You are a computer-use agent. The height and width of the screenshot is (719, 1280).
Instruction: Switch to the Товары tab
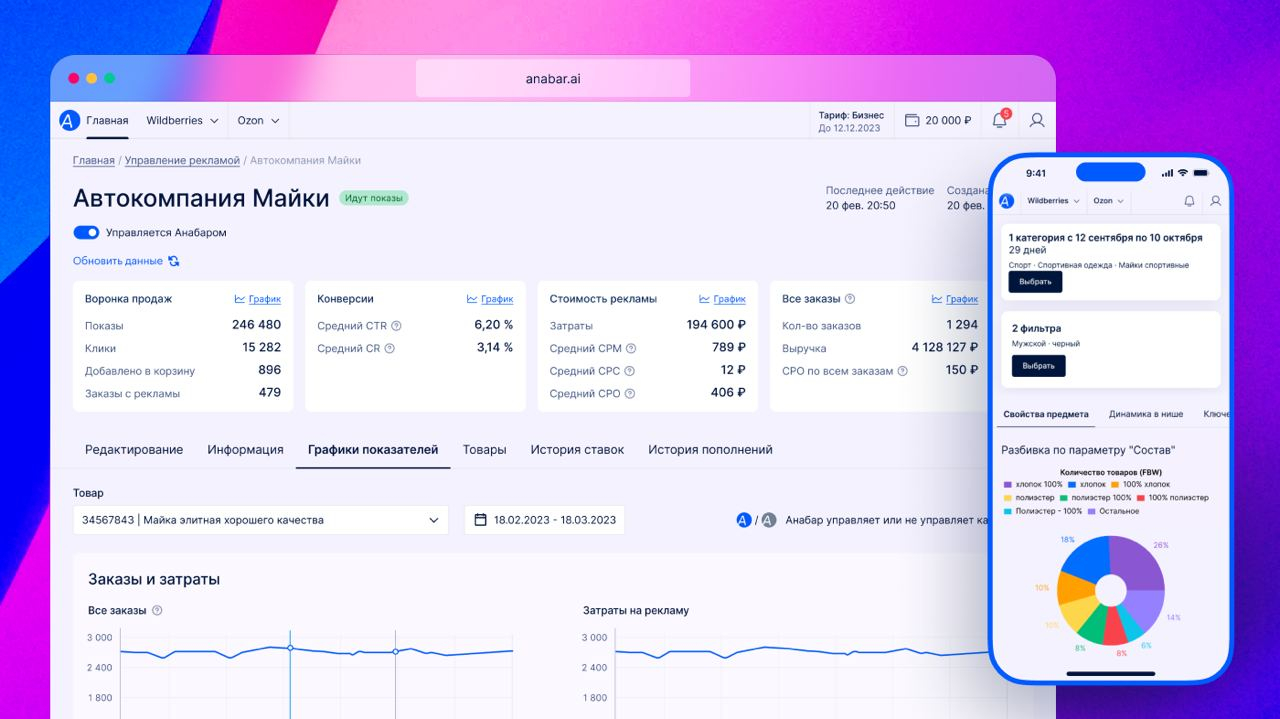tap(484, 450)
